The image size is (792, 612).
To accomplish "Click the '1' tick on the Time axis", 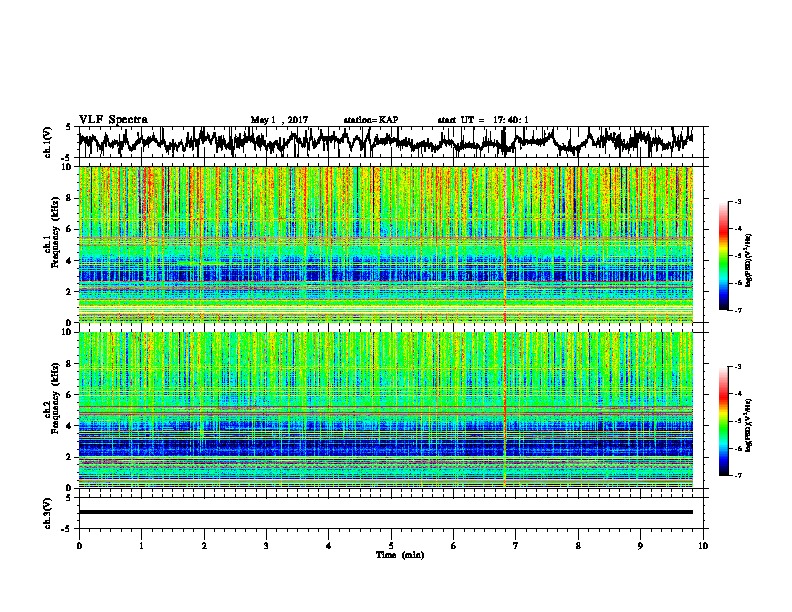I will click(141, 546).
